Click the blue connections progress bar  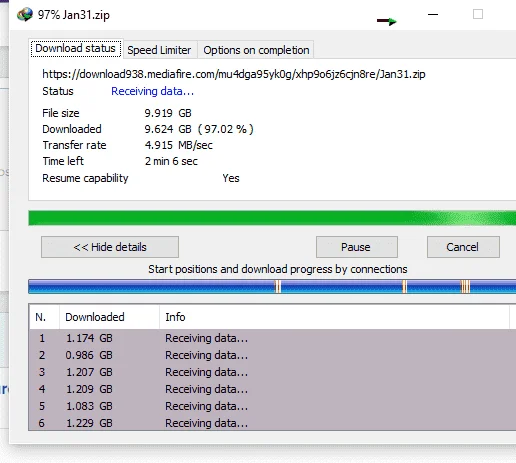tap(272, 287)
